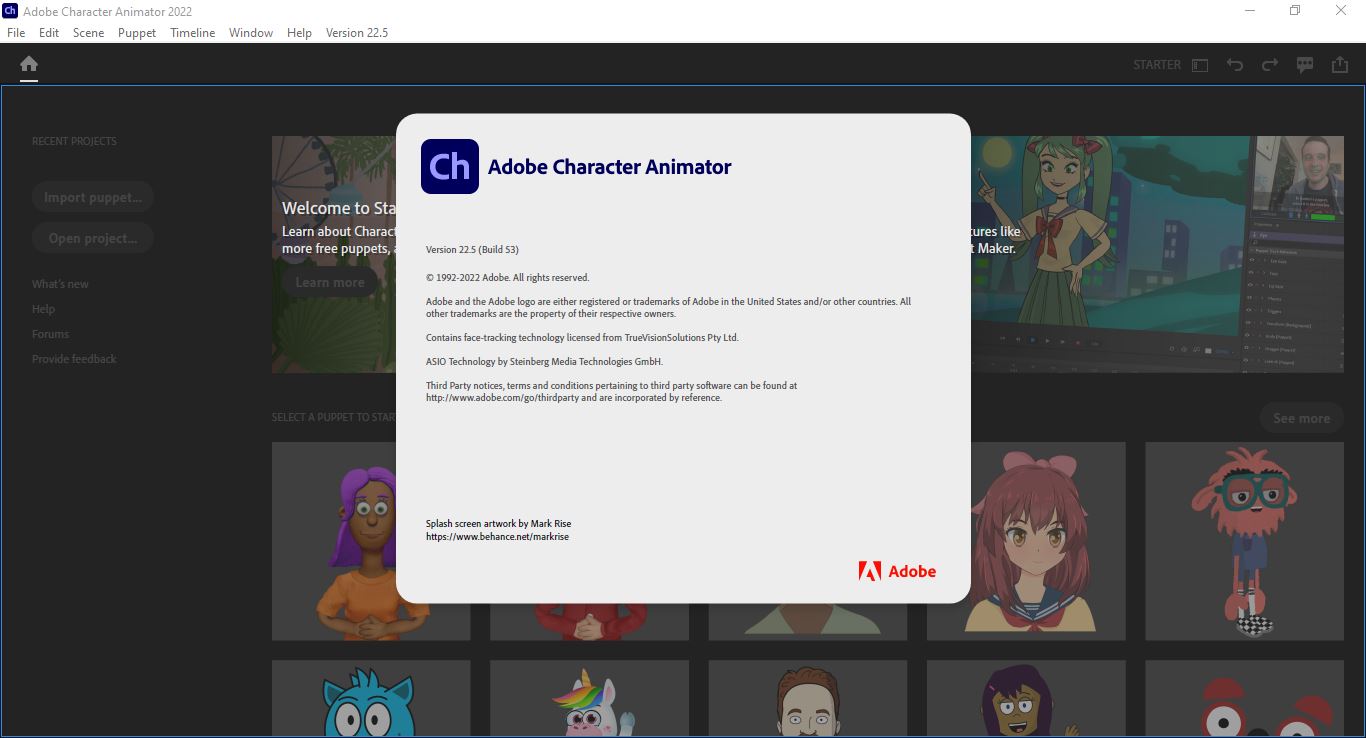Select the purple-haired woman puppet

(x=371, y=541)
